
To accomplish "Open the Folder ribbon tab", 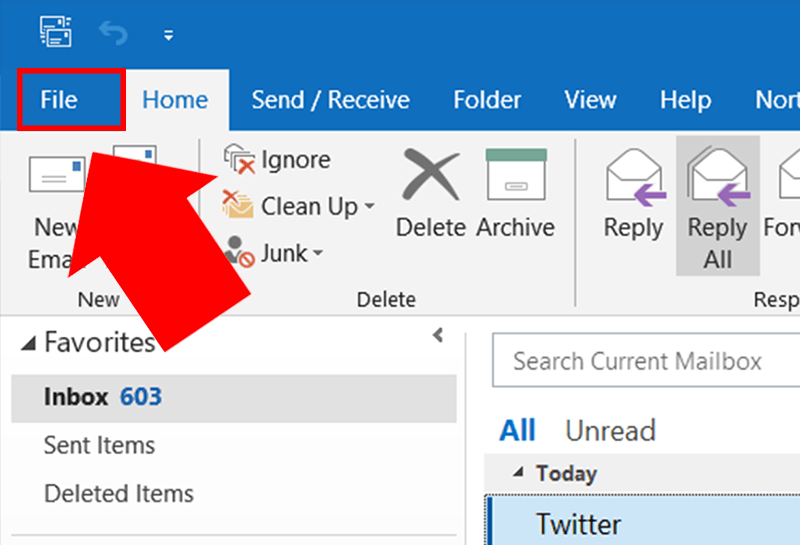I will coord(487,100).
